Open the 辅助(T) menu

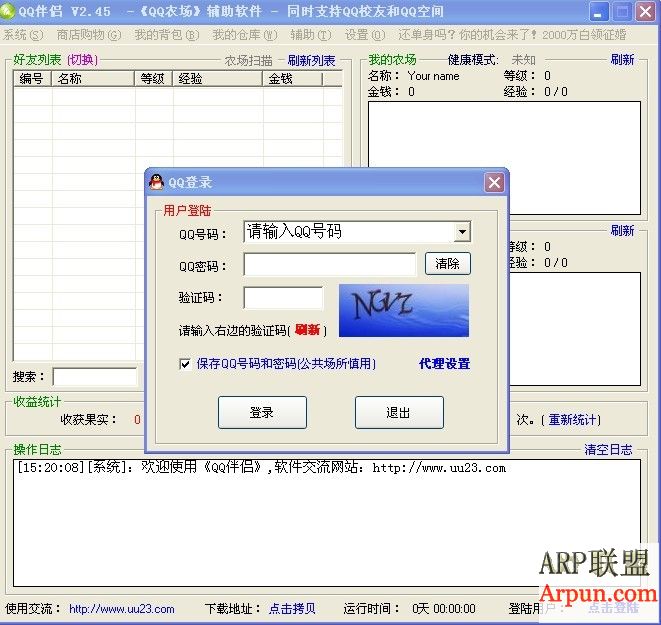(311, 35)
